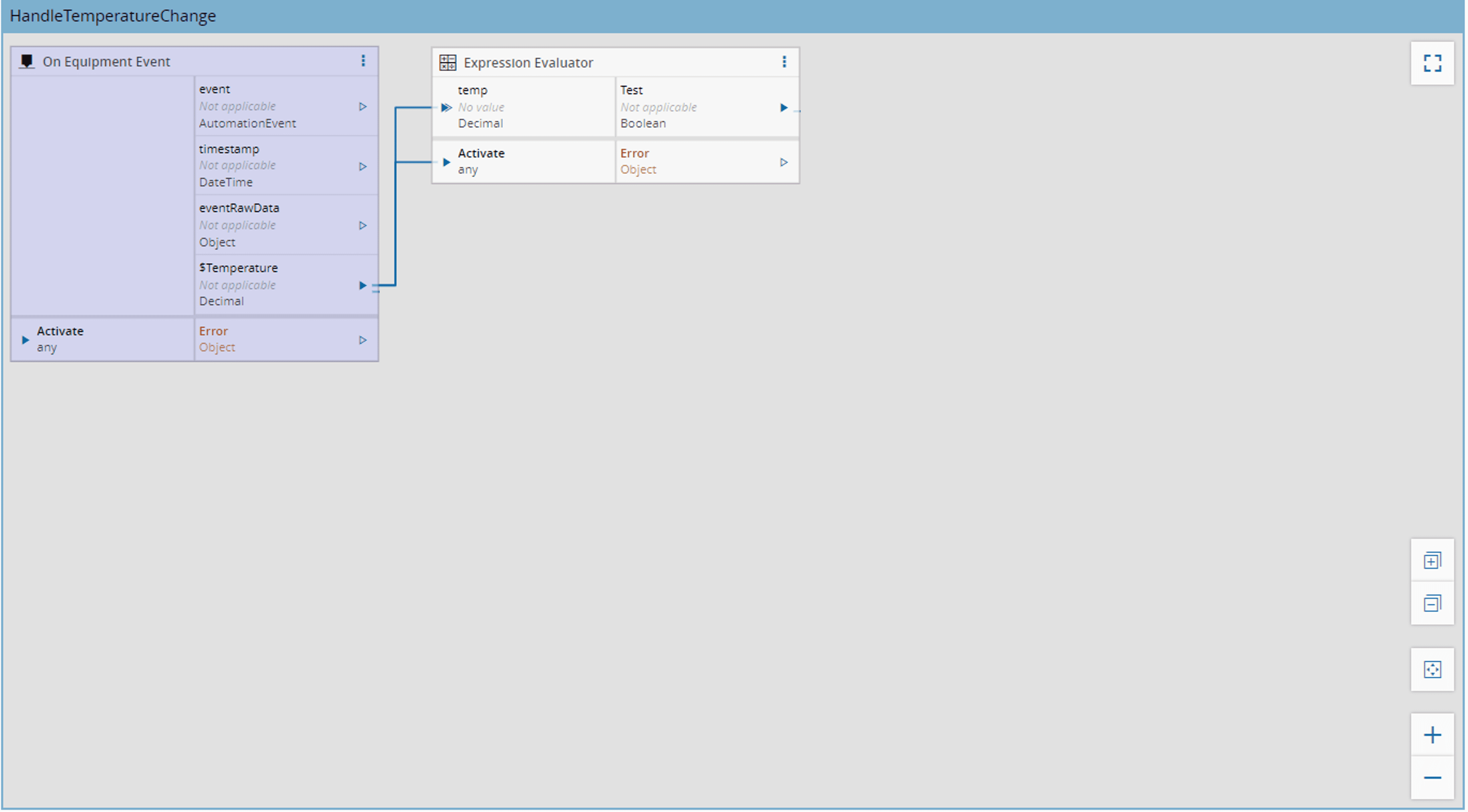Viewport: 1468px width, 812px height.
Task: Open the On Equipment Event options menu
Action: [x=363, y=61]
